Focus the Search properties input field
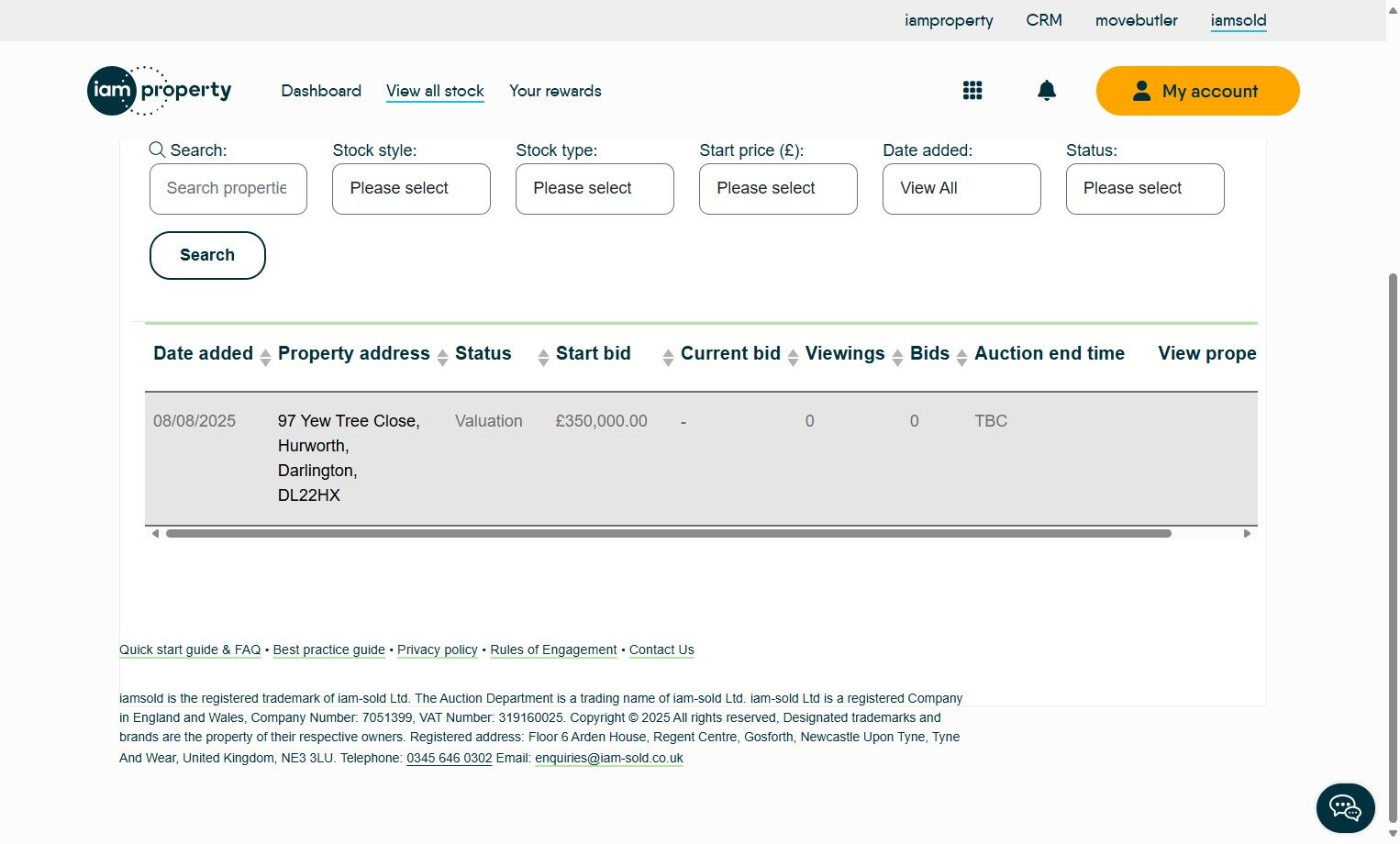This screenshot has height=844, width=1400. pyautogui.click(x=228, y=189)
